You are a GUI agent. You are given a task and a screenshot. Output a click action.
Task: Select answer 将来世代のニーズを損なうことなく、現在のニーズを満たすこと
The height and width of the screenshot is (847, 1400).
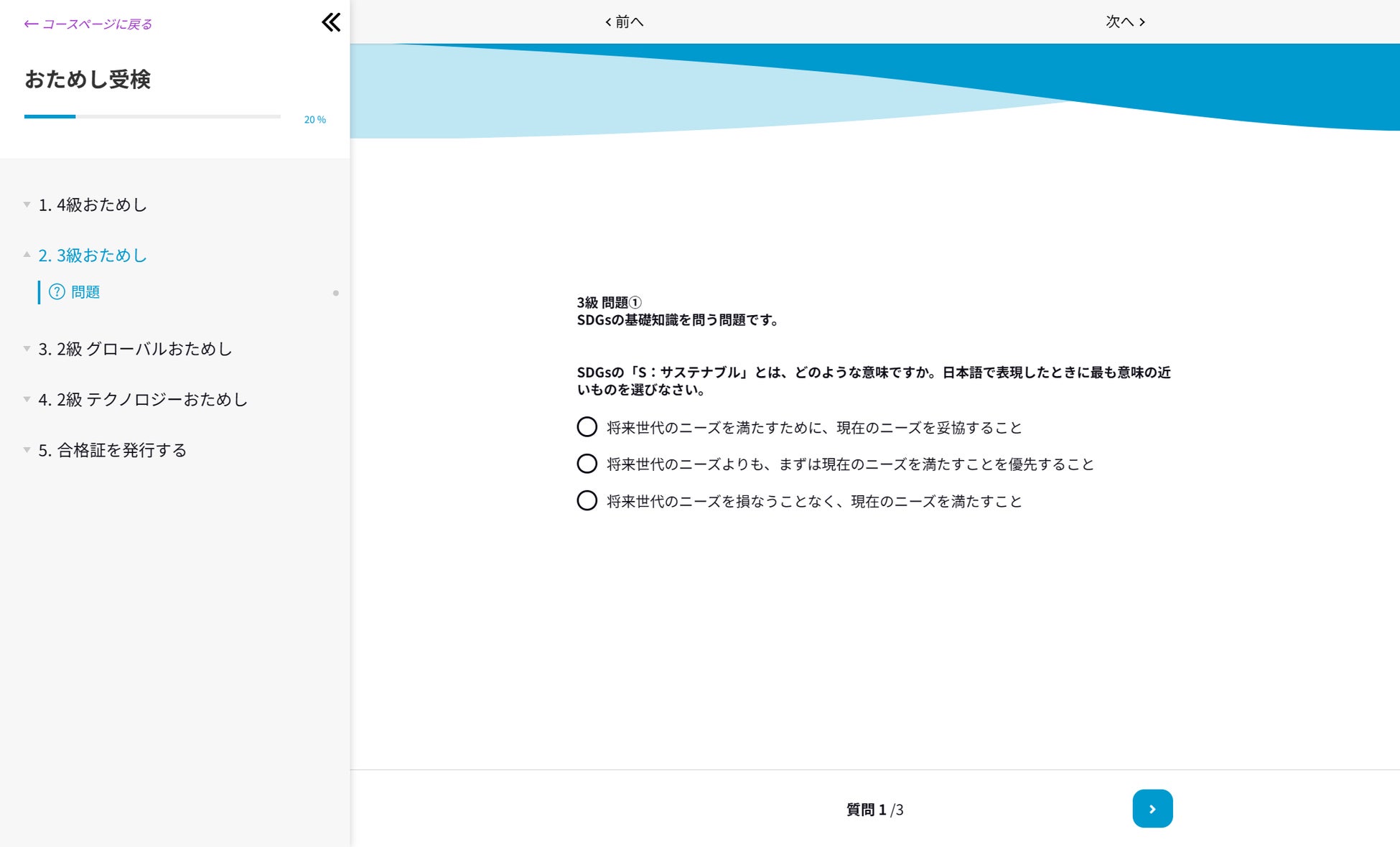(587, 500)
